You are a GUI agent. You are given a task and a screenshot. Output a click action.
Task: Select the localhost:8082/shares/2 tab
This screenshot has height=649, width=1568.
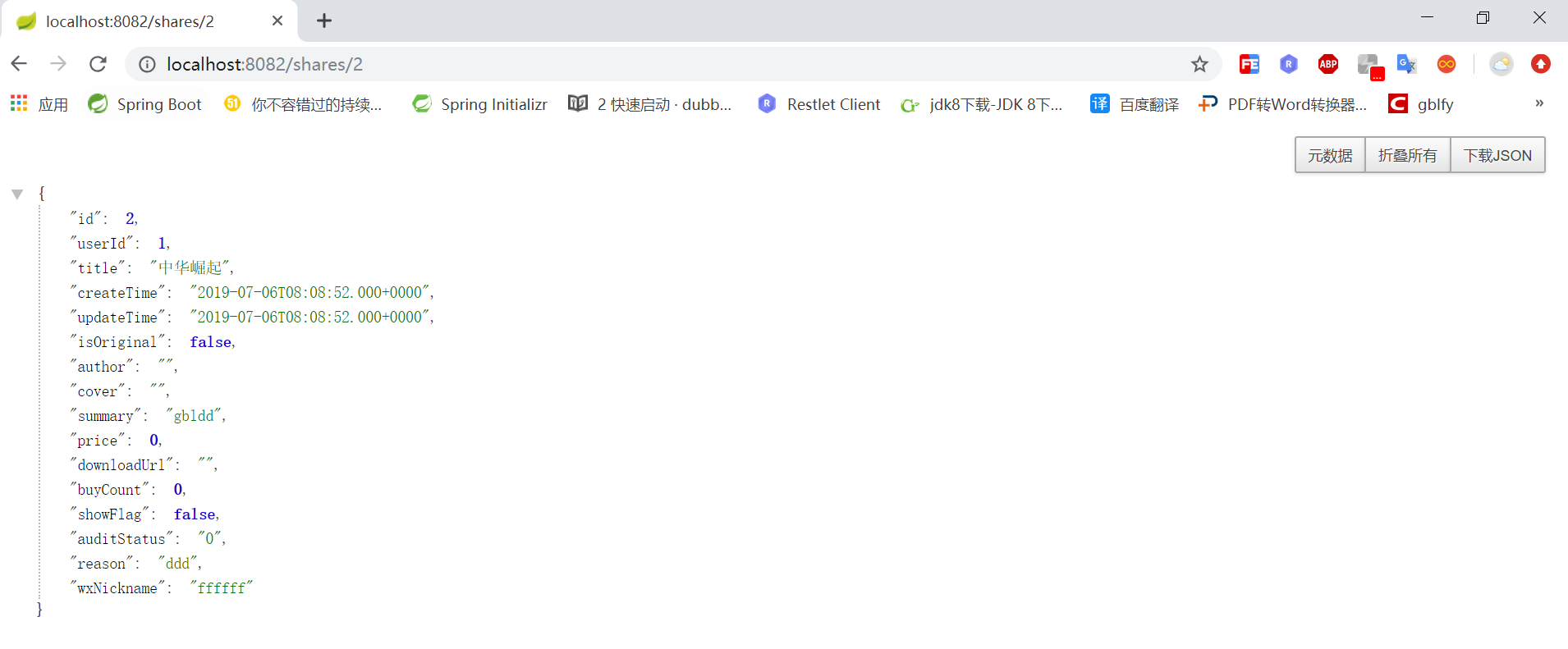coord(149,21)
